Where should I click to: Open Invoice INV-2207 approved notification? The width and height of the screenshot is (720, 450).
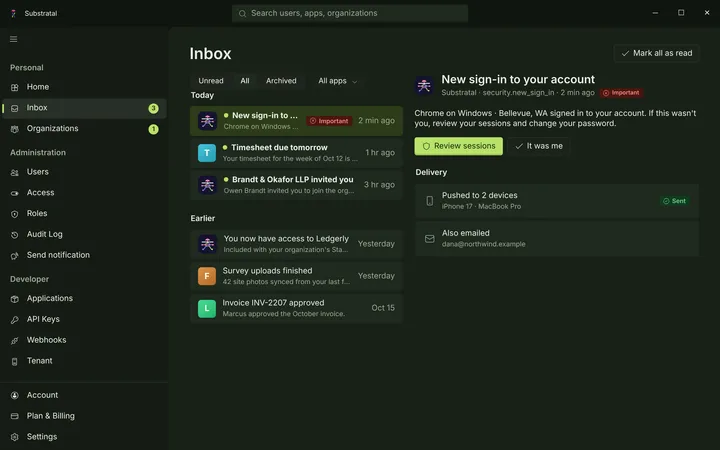point(296,308)
